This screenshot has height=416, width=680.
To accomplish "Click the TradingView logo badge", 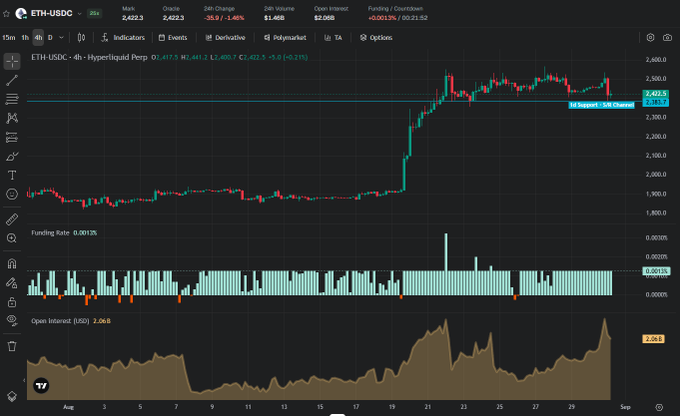I will coord(42,385).
